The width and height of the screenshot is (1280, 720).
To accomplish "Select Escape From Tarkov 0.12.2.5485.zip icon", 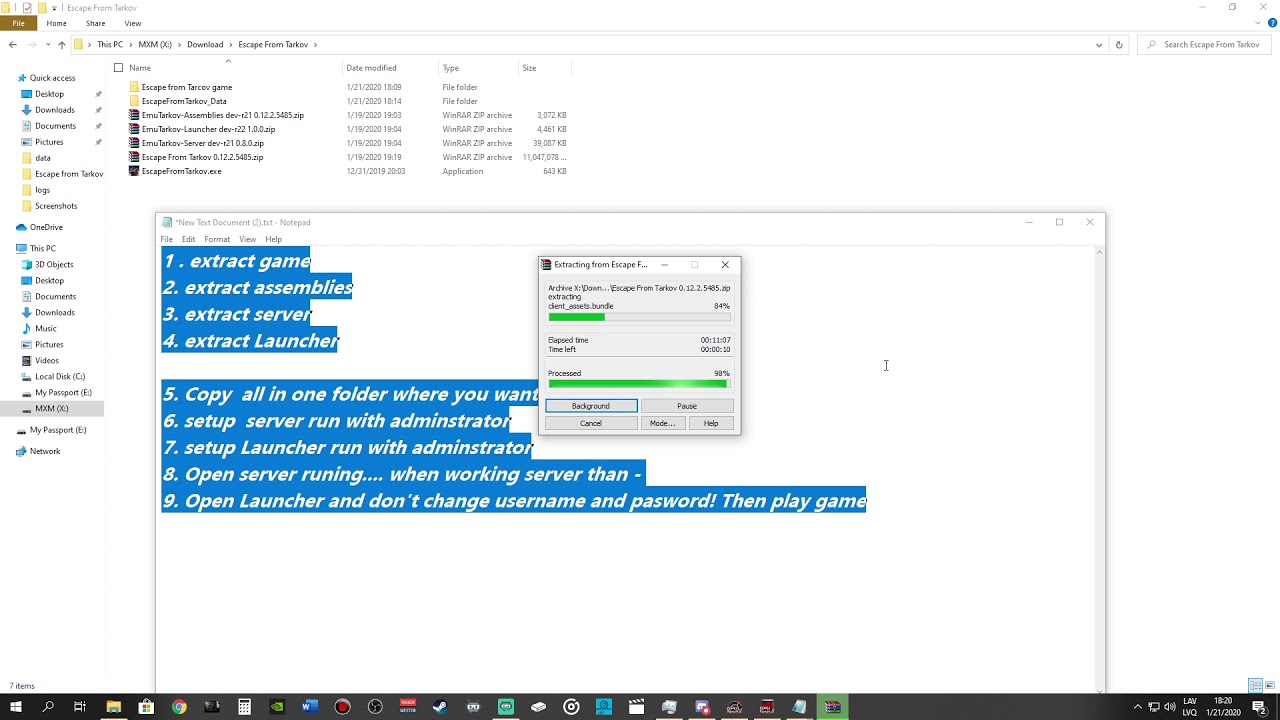I will tap(134, 157).
